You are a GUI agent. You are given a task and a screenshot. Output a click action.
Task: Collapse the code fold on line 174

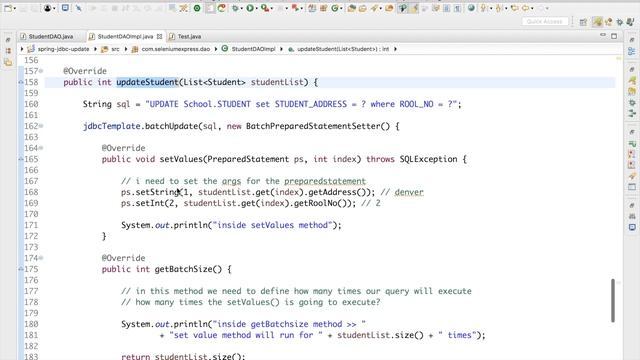coord(41,258)
